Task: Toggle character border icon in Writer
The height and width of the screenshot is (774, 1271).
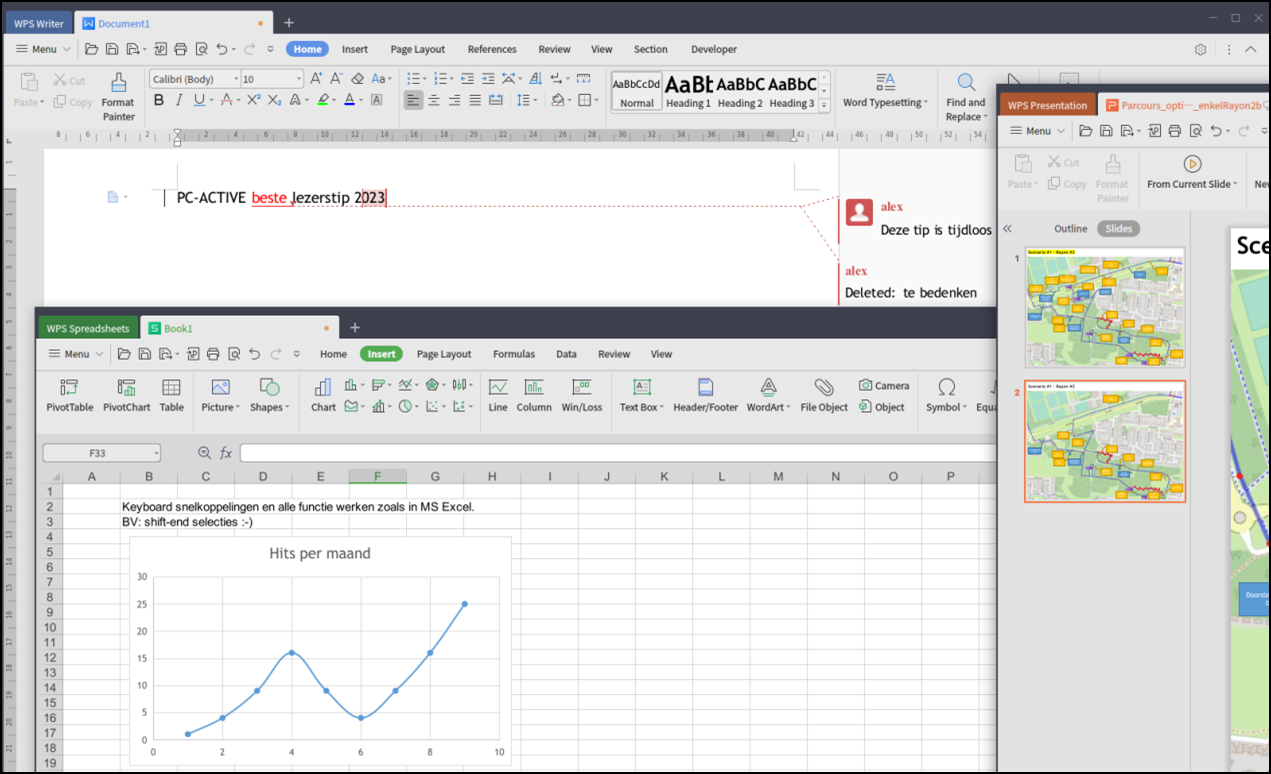Action: [x=376, y=100]
